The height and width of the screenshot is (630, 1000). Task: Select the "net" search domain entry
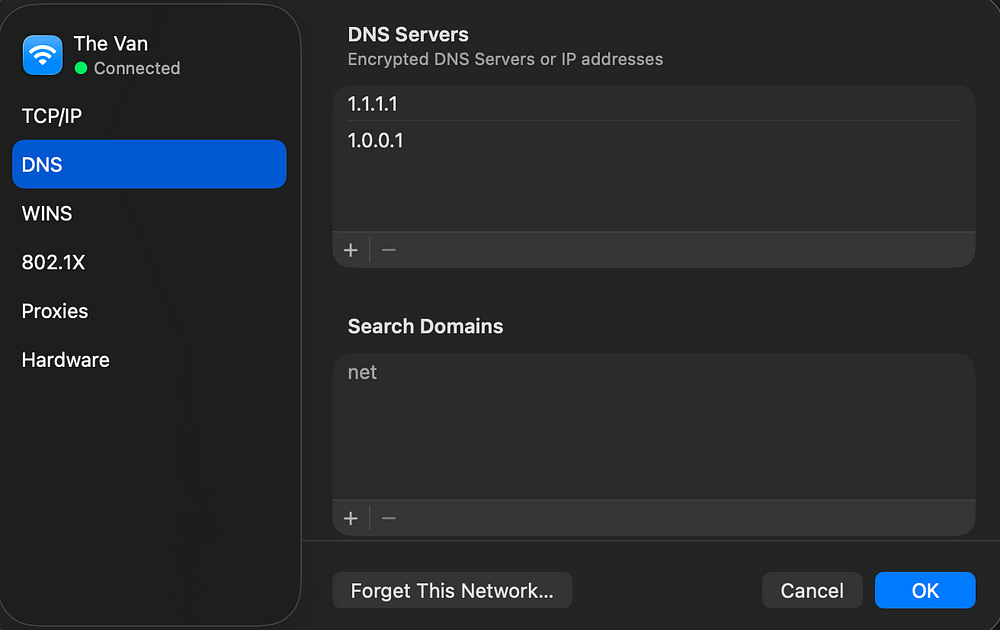click(x=362, y=372)
